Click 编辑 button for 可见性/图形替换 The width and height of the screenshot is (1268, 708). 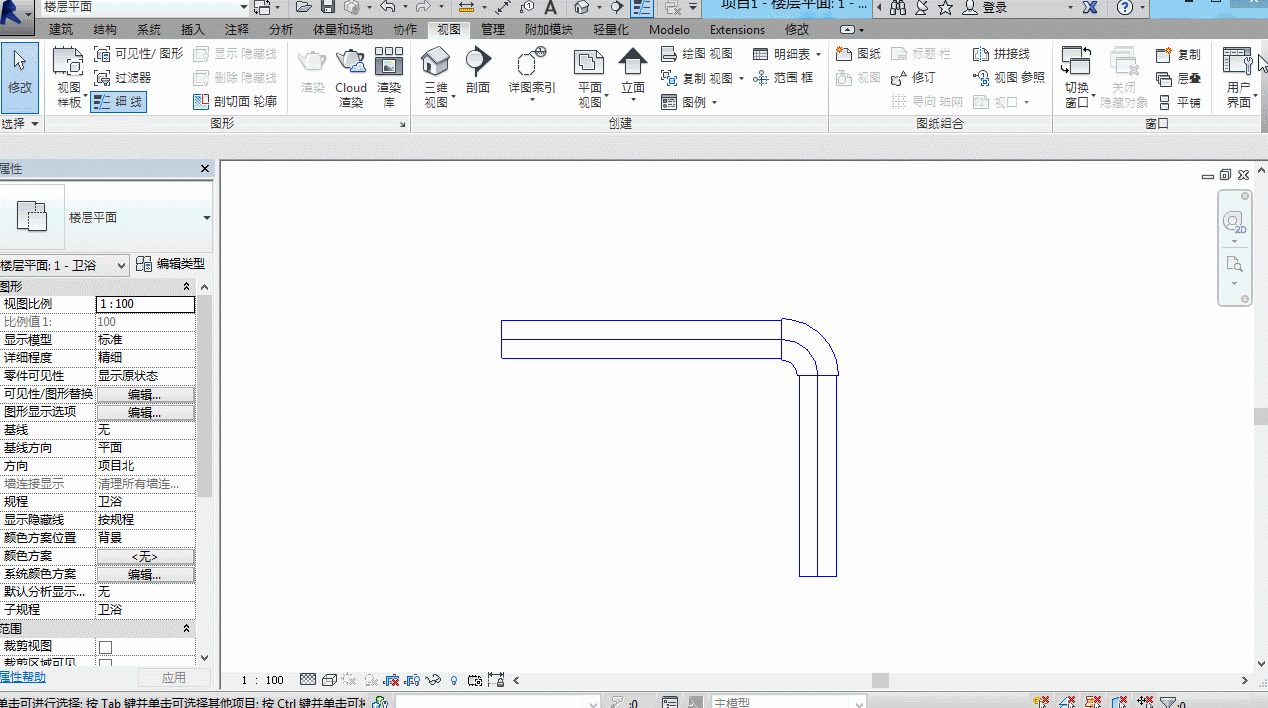pos(145,394)
